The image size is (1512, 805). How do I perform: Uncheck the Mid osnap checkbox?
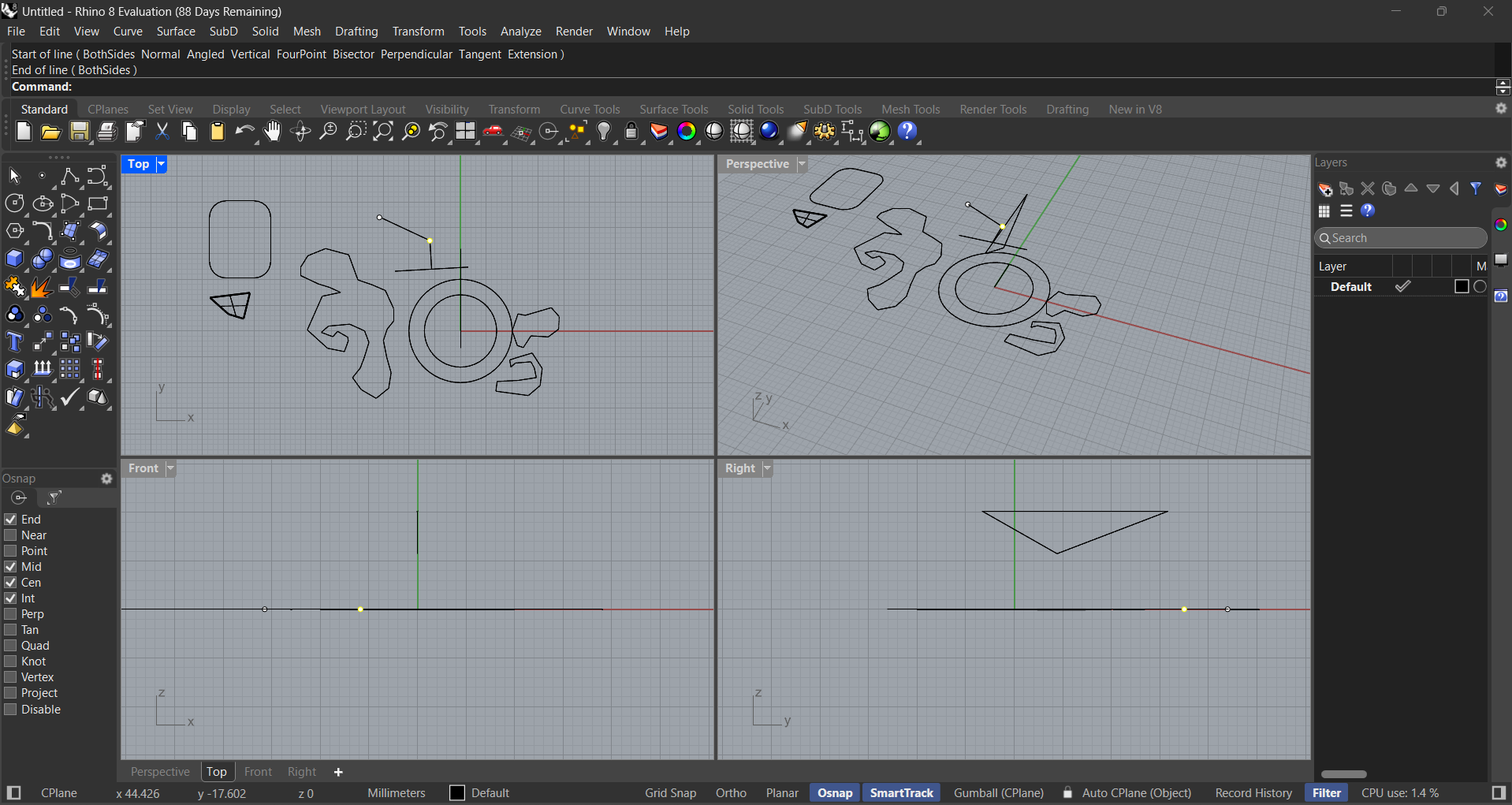[x=11, y=567]
